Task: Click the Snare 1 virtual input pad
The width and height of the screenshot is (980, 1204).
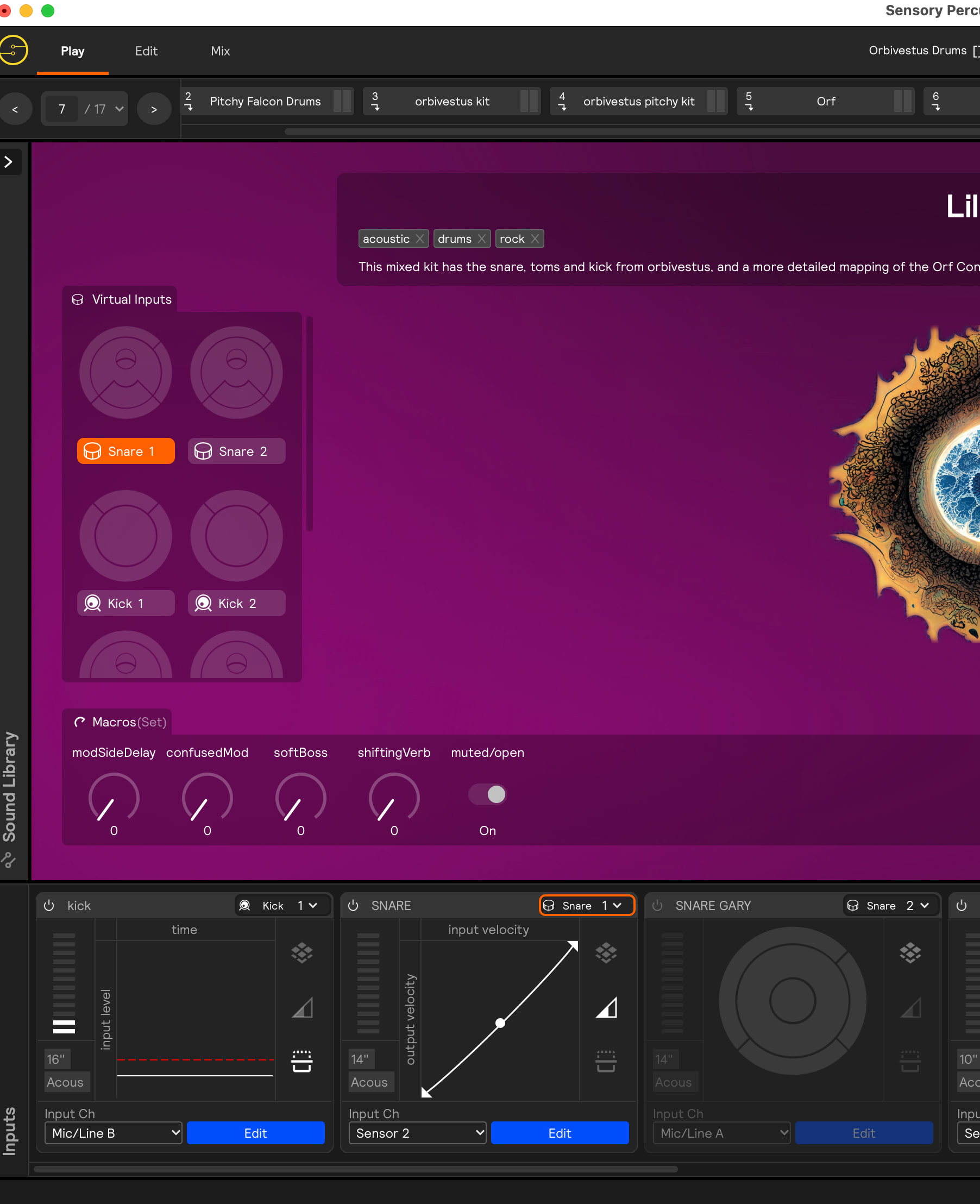Action: click(x=125, y=373)
